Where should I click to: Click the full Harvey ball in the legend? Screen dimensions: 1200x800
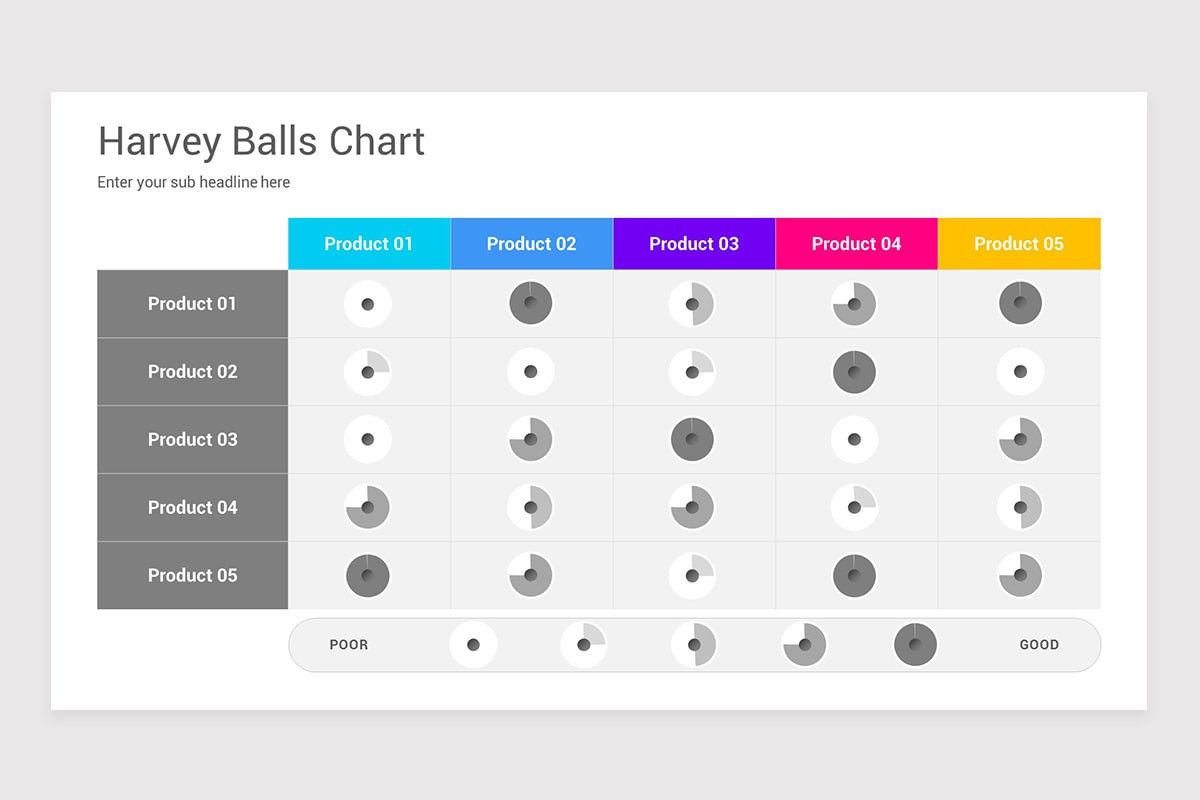coord(915,645)
